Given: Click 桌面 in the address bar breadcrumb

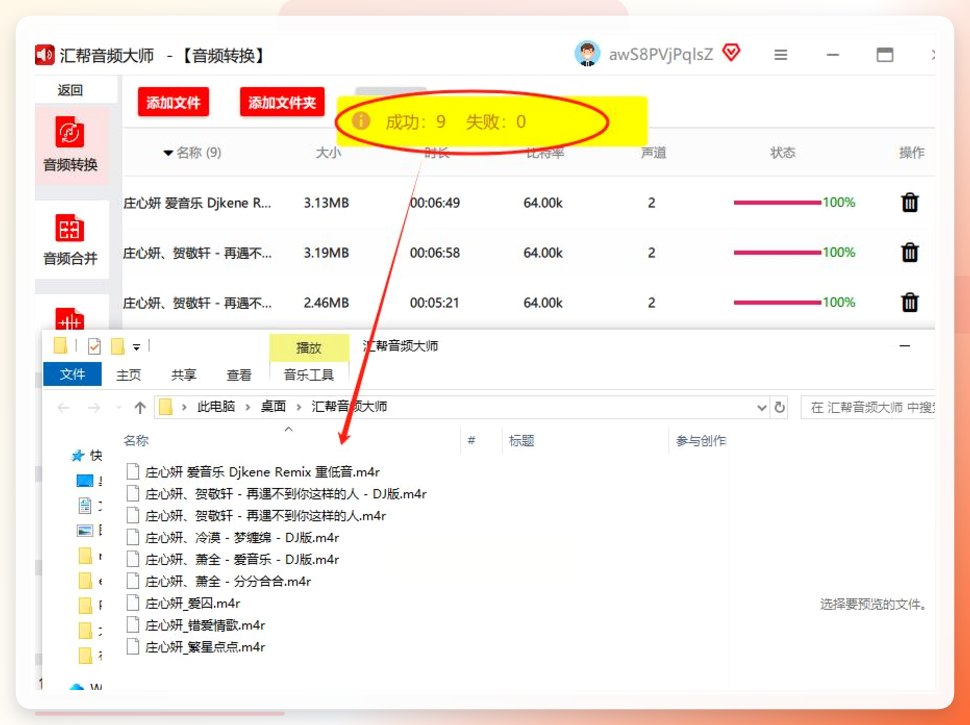Looking at the screenshot, I should (x=273, y=406).
